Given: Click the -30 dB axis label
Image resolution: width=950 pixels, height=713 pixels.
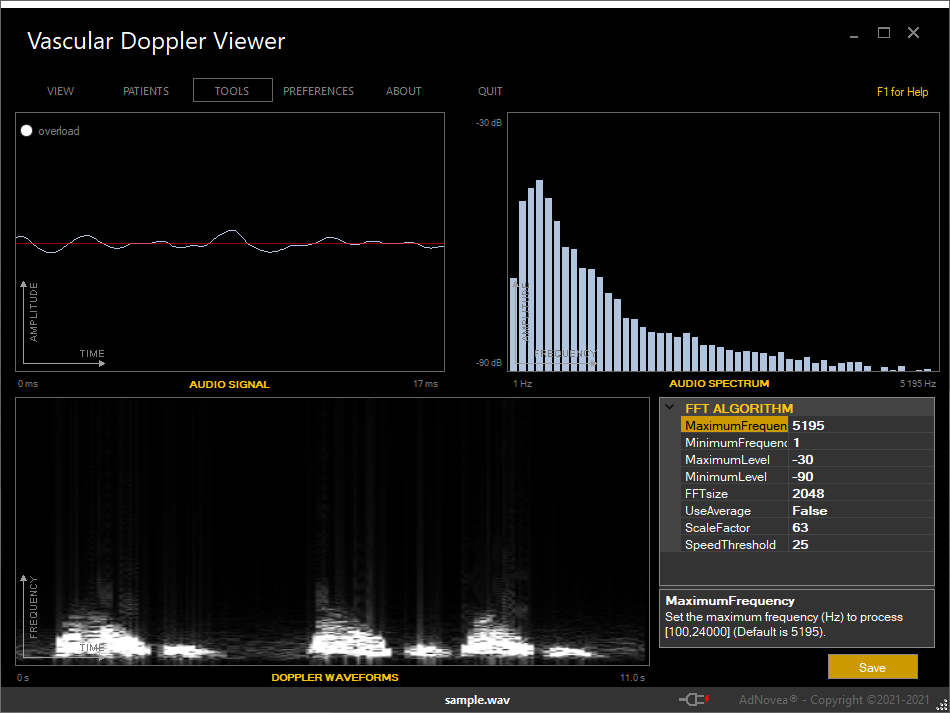Looking at the screenshot, I should tap(489, 123).
